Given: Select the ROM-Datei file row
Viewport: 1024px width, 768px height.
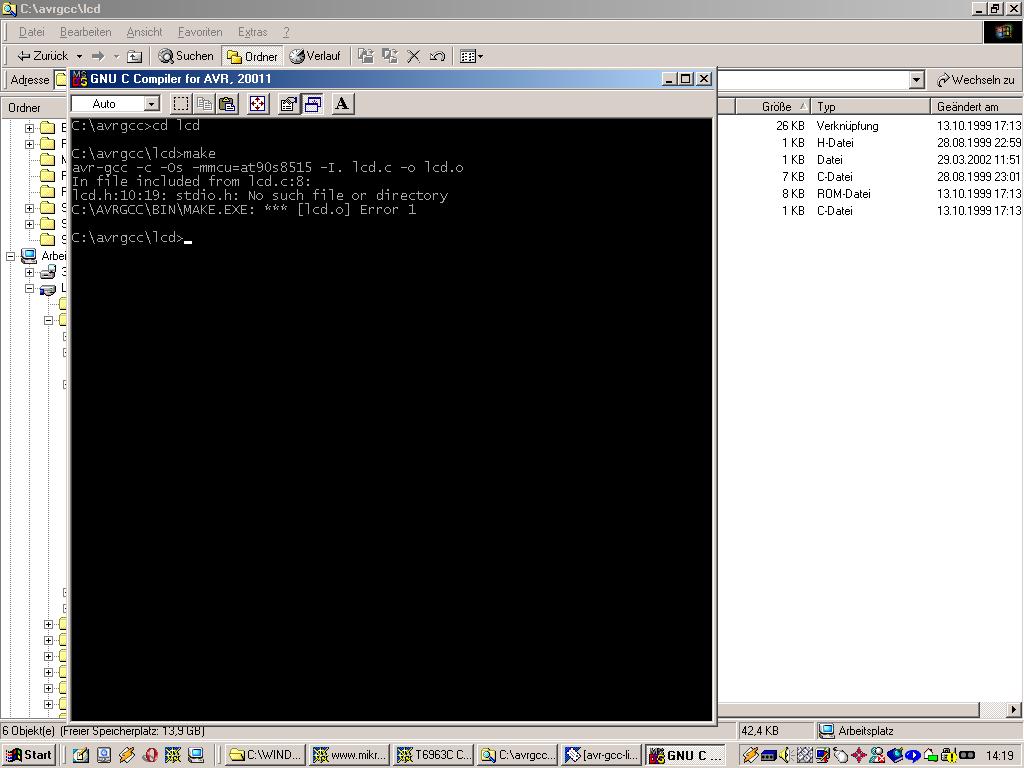Looking at the screenshot, I should (871, 193).
